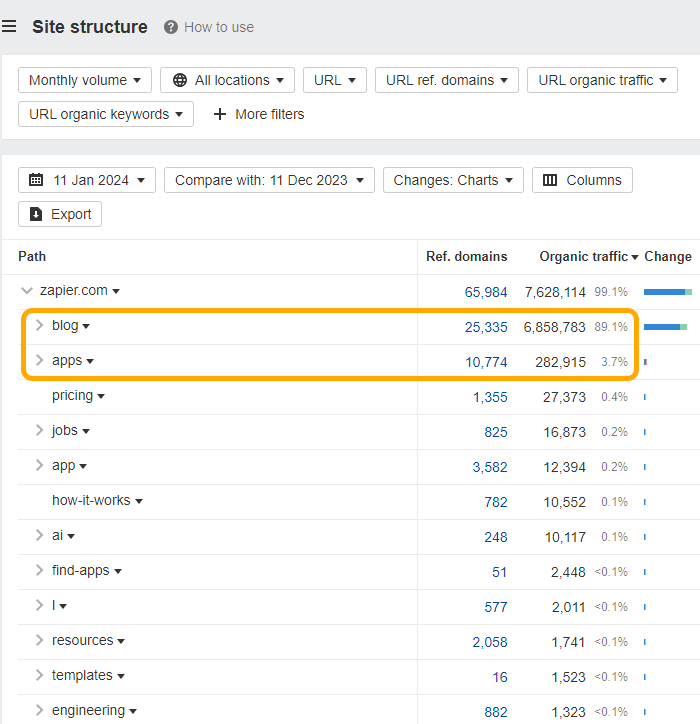Open the hamburger menu icon
The image size is (700, 724).
click(9, 26)
